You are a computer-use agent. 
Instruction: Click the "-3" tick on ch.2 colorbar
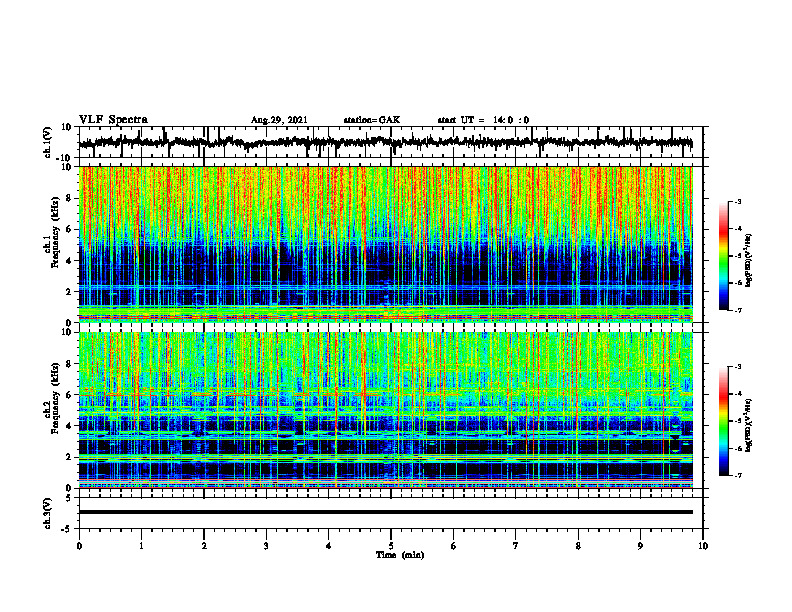737,367
